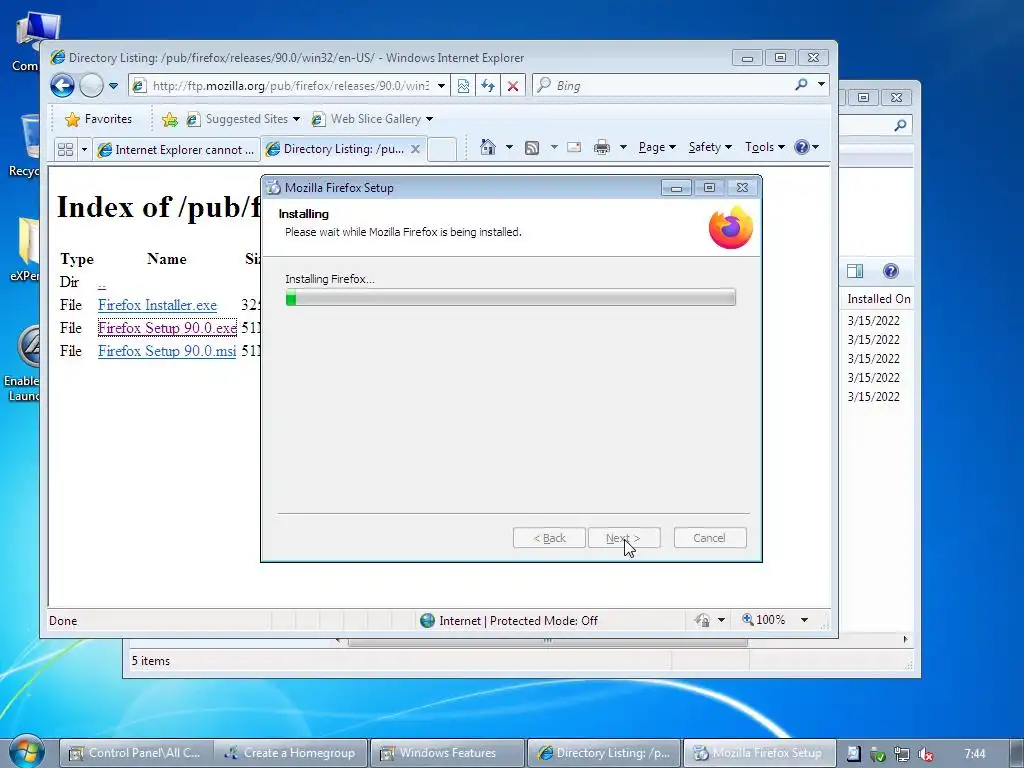The width and height of the screenshot is (1024, 768).
Task: Open the search provider dropdown arrow
Action: tap(821, 84)
